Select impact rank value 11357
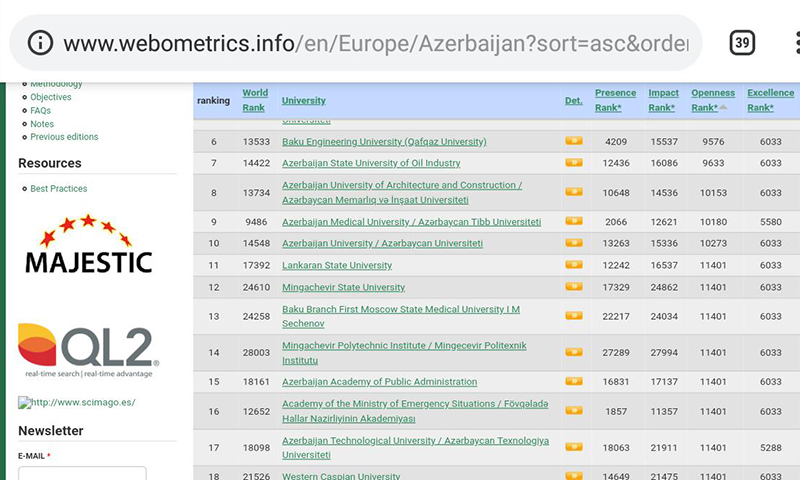 [x=664, y=411]
